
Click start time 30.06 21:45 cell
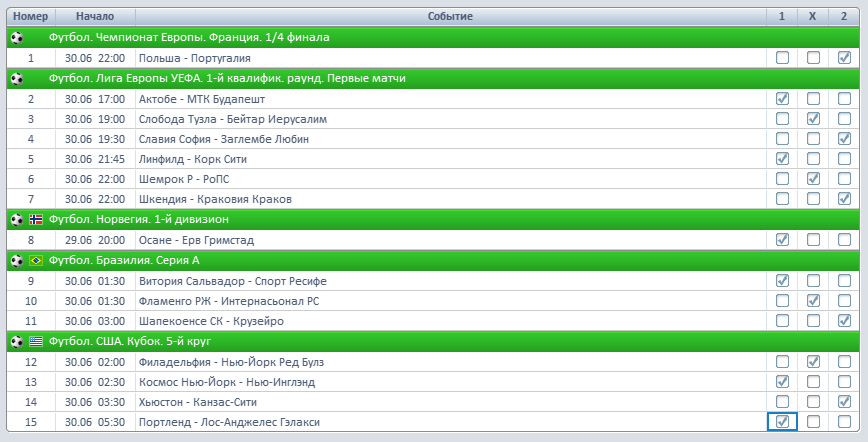coord(95,159)
